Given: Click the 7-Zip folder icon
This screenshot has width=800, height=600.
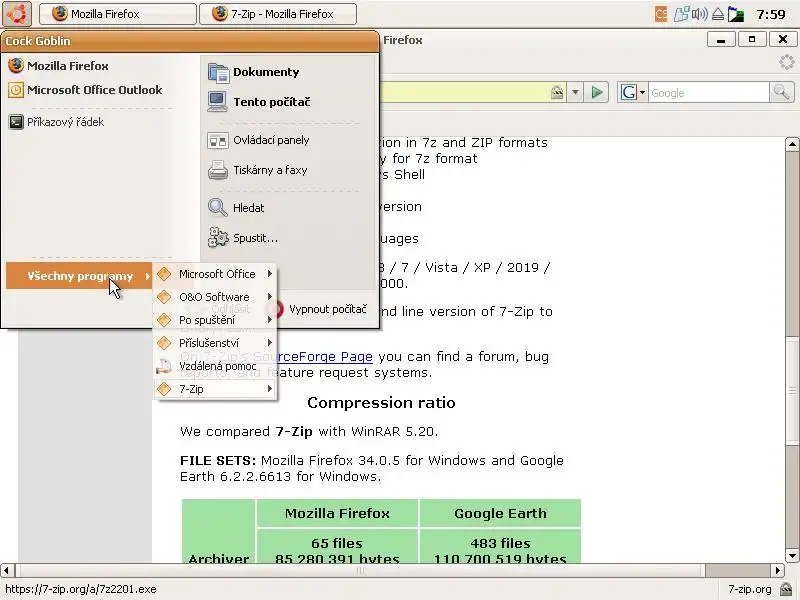Looking at the screenshot, I should point(164,389).
